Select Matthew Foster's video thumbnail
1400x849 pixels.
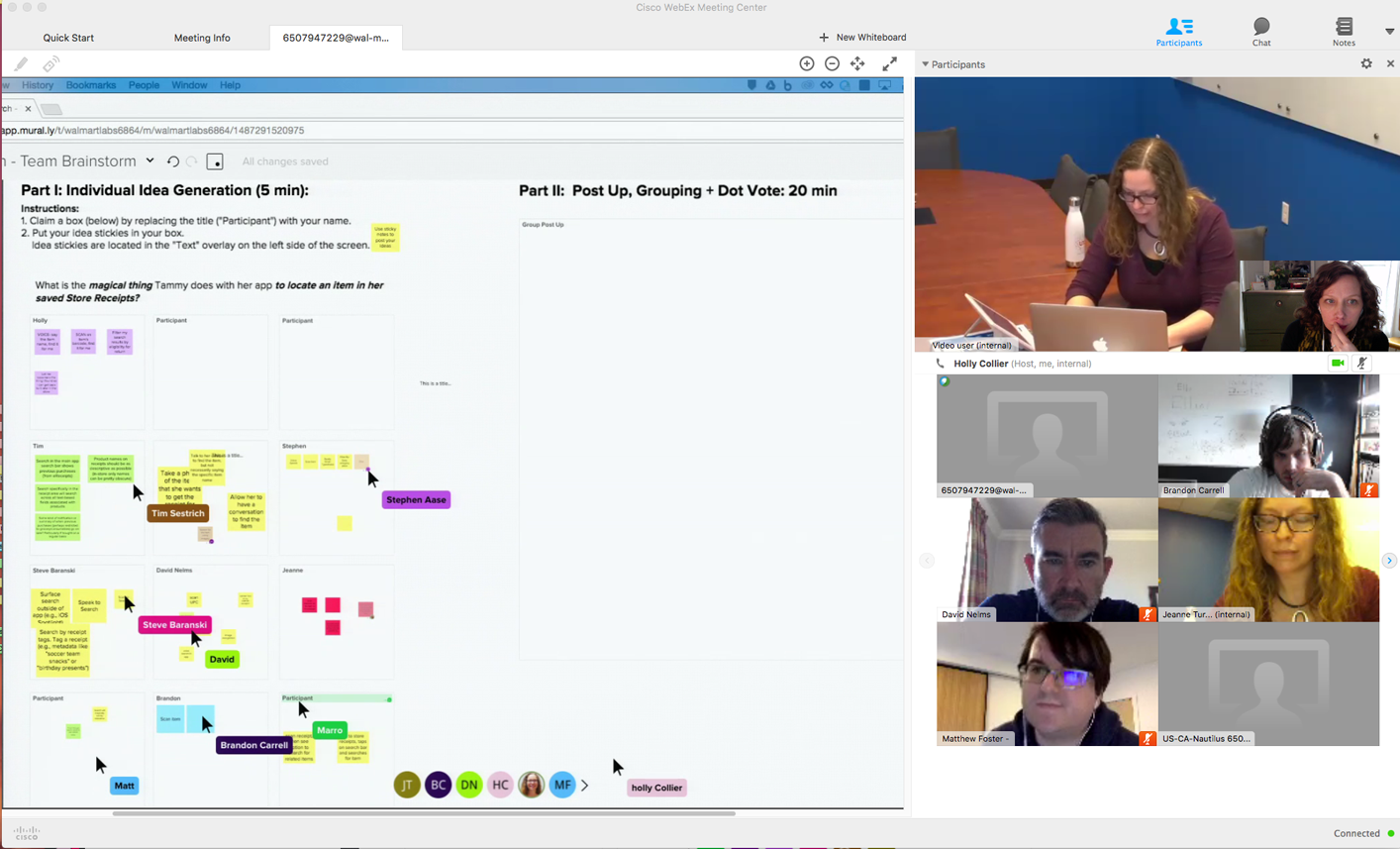pyautogui.click(x=1047, y=684)
